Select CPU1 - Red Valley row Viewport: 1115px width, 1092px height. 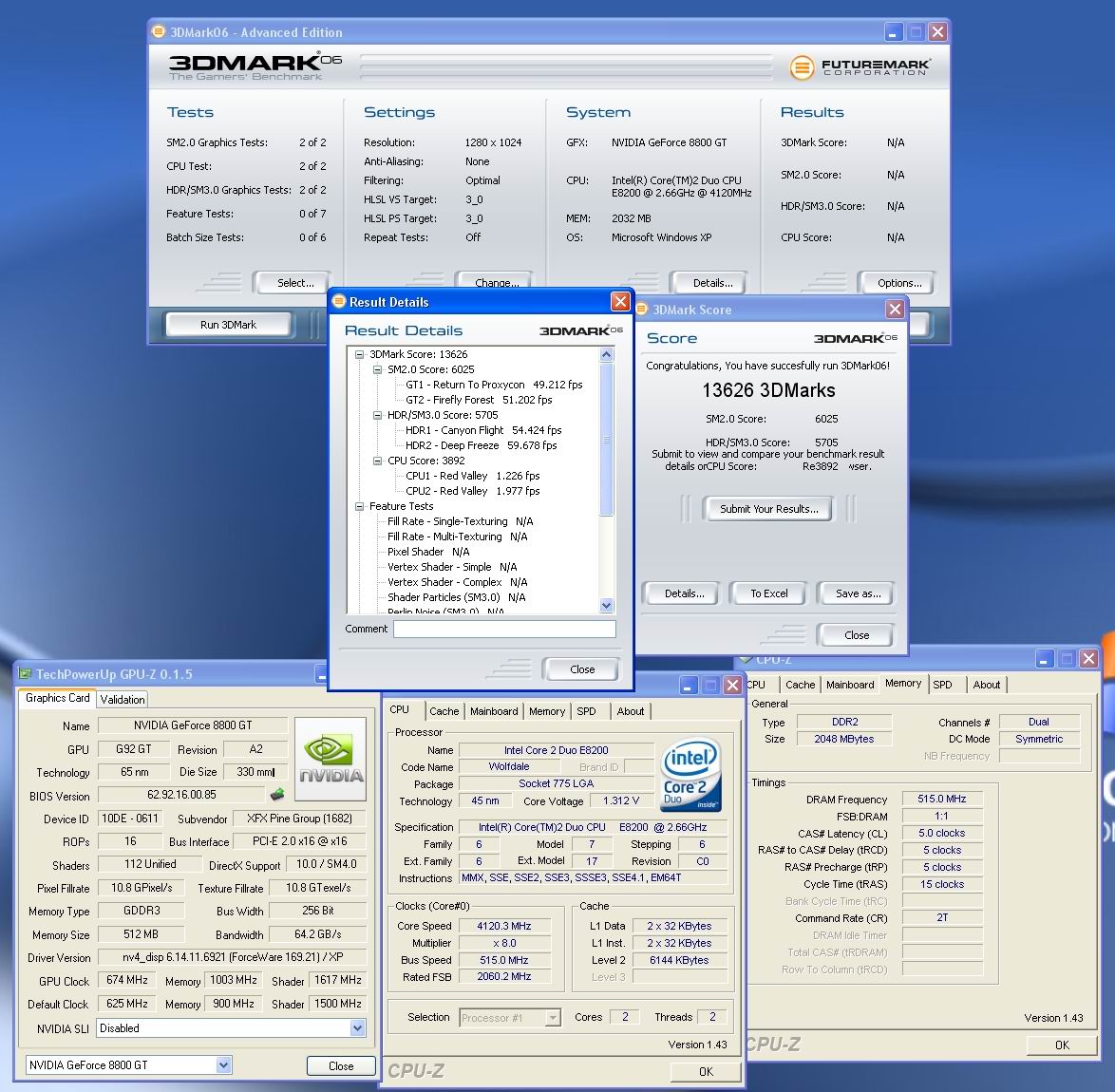coord(473,477)
